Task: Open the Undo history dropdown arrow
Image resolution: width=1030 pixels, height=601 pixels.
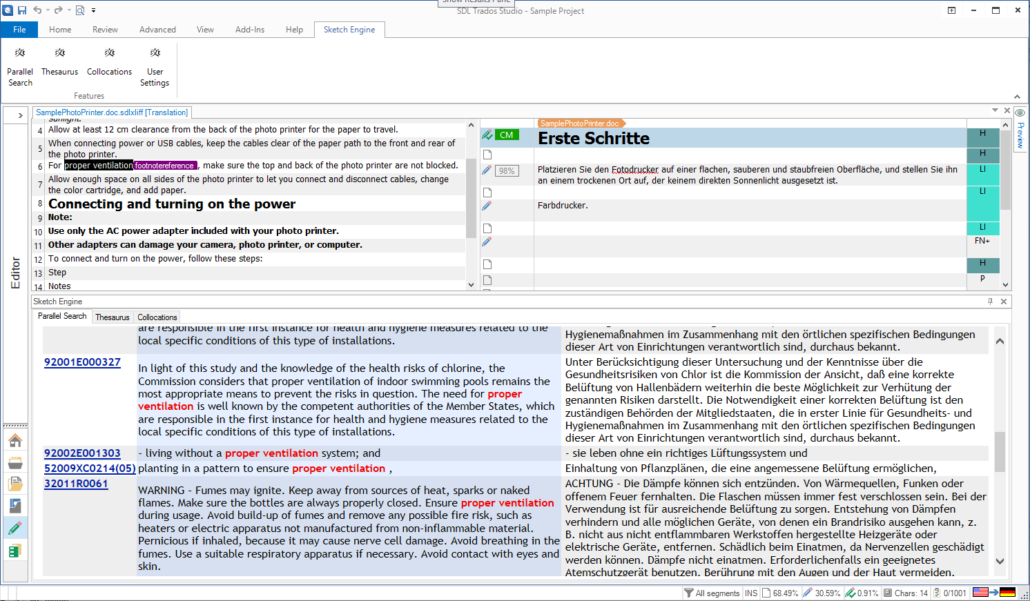Action: [49, 9]
